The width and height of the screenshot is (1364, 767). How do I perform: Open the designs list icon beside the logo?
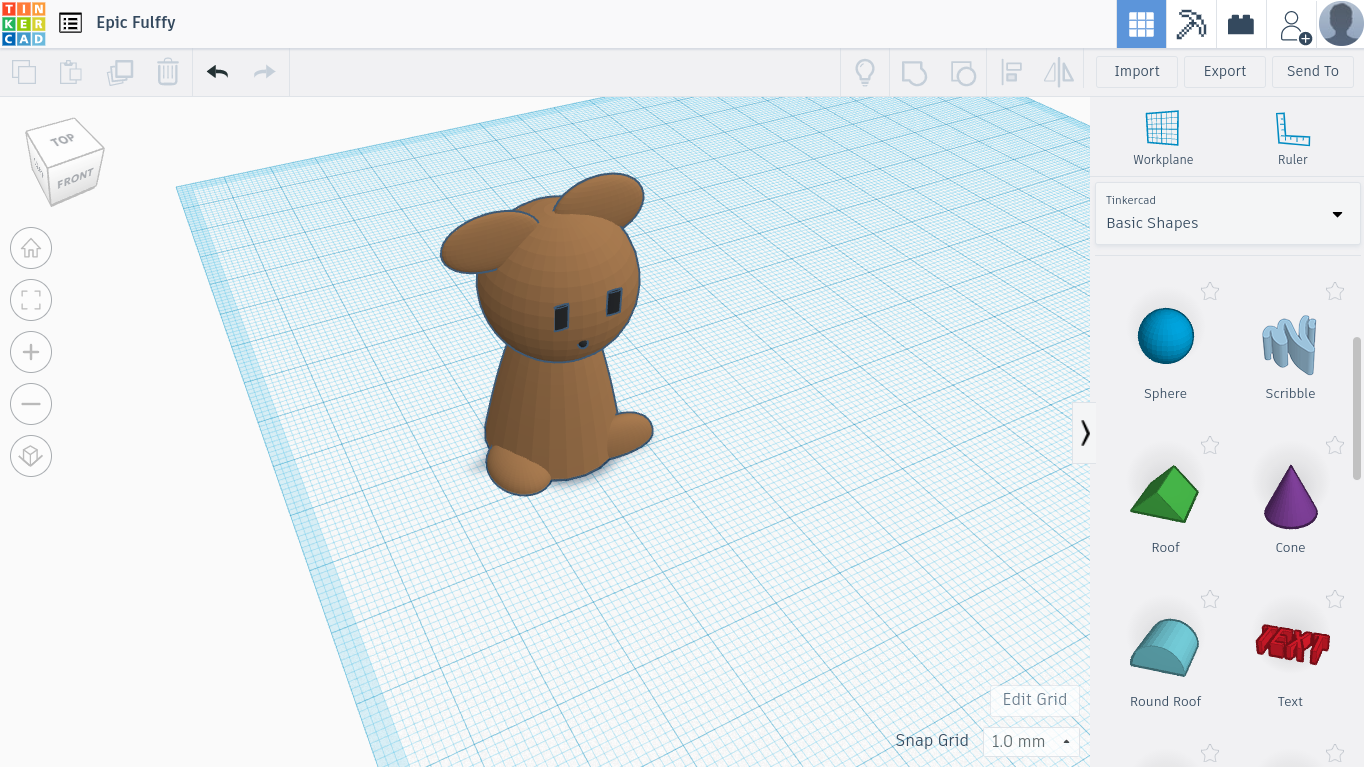click(x=68, y=20)
